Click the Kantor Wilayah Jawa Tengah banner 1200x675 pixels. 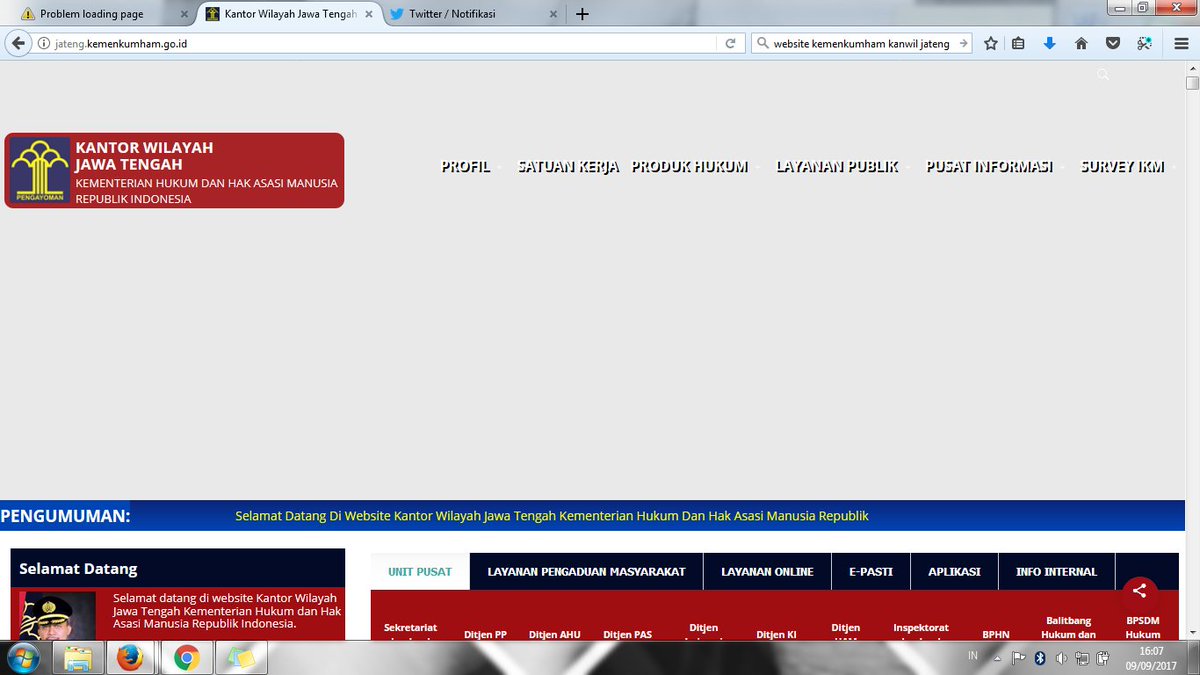click(174, 170)
